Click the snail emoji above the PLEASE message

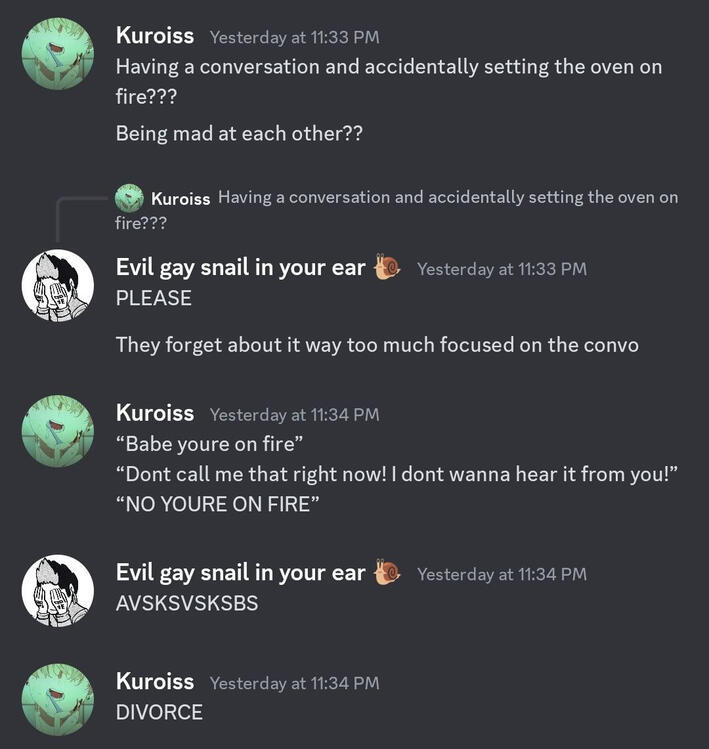point(387,267)
